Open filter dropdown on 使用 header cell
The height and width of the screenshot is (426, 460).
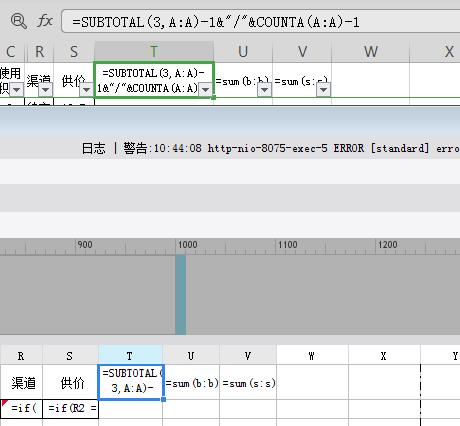(x=17, y=90)
